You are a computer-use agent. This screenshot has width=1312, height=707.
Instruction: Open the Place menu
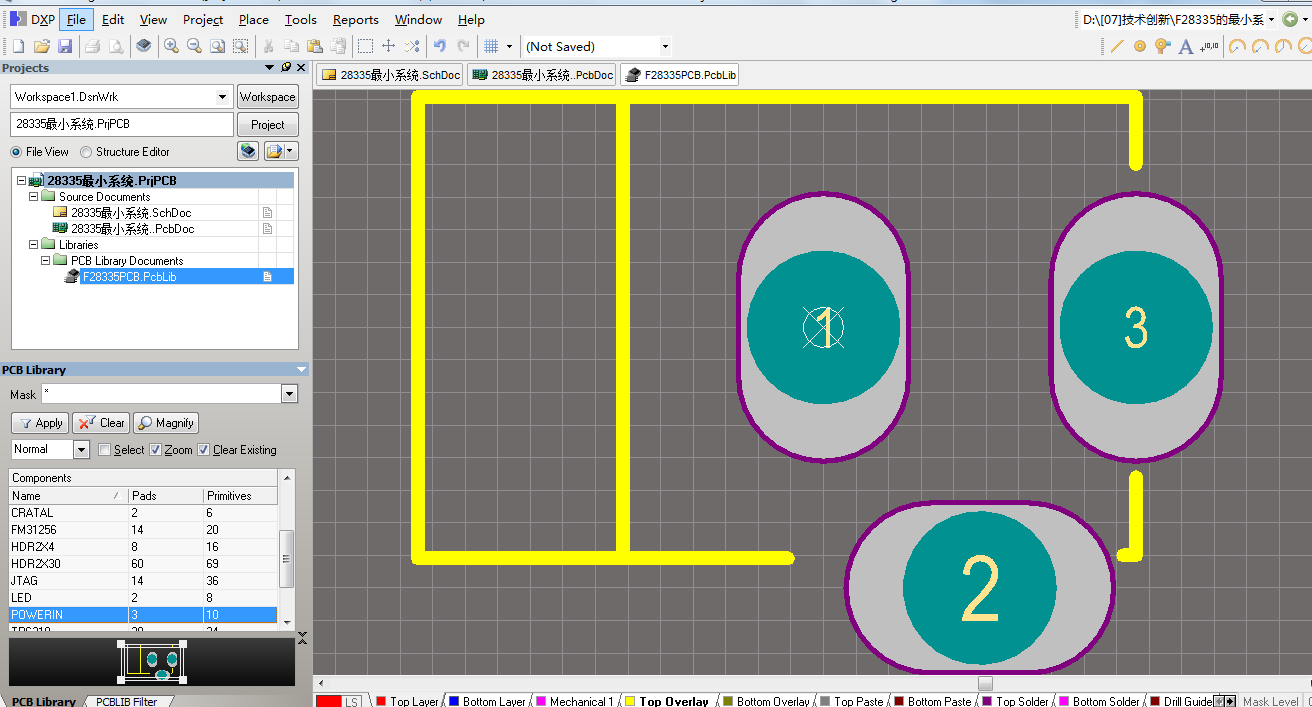(x=254, y=19)
